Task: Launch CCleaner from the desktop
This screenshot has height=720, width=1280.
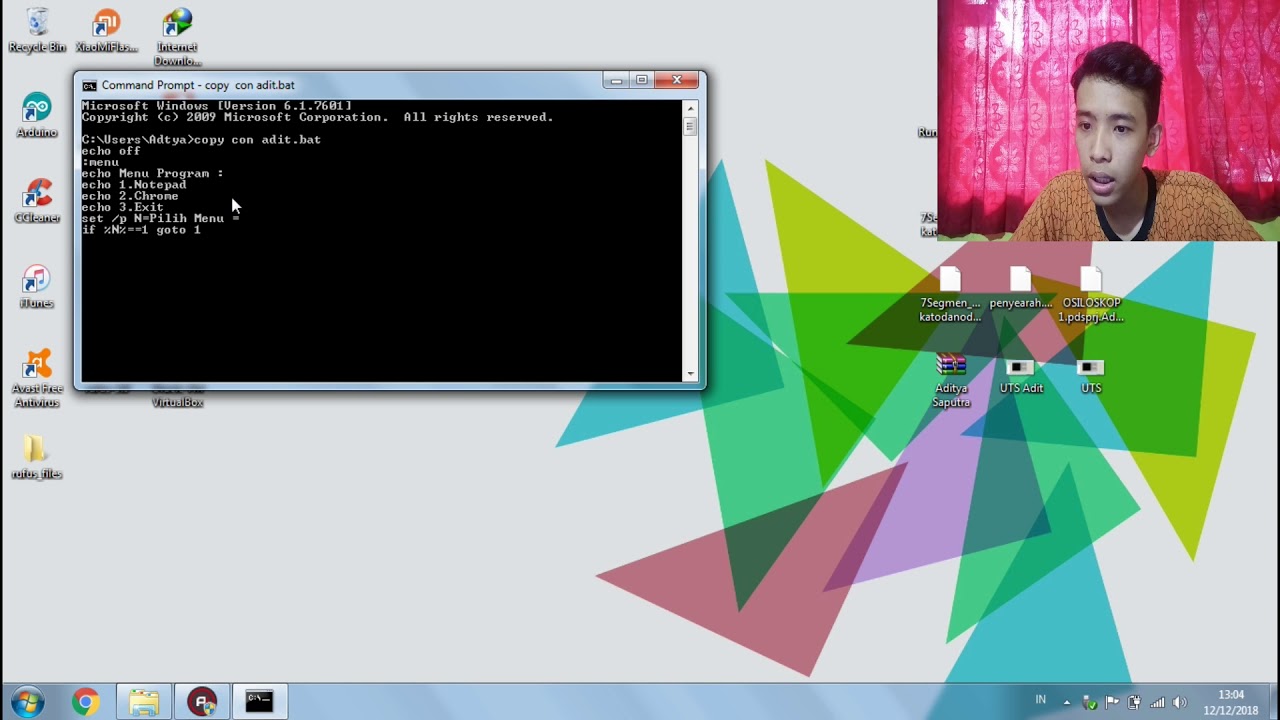Action: (37, 200)
